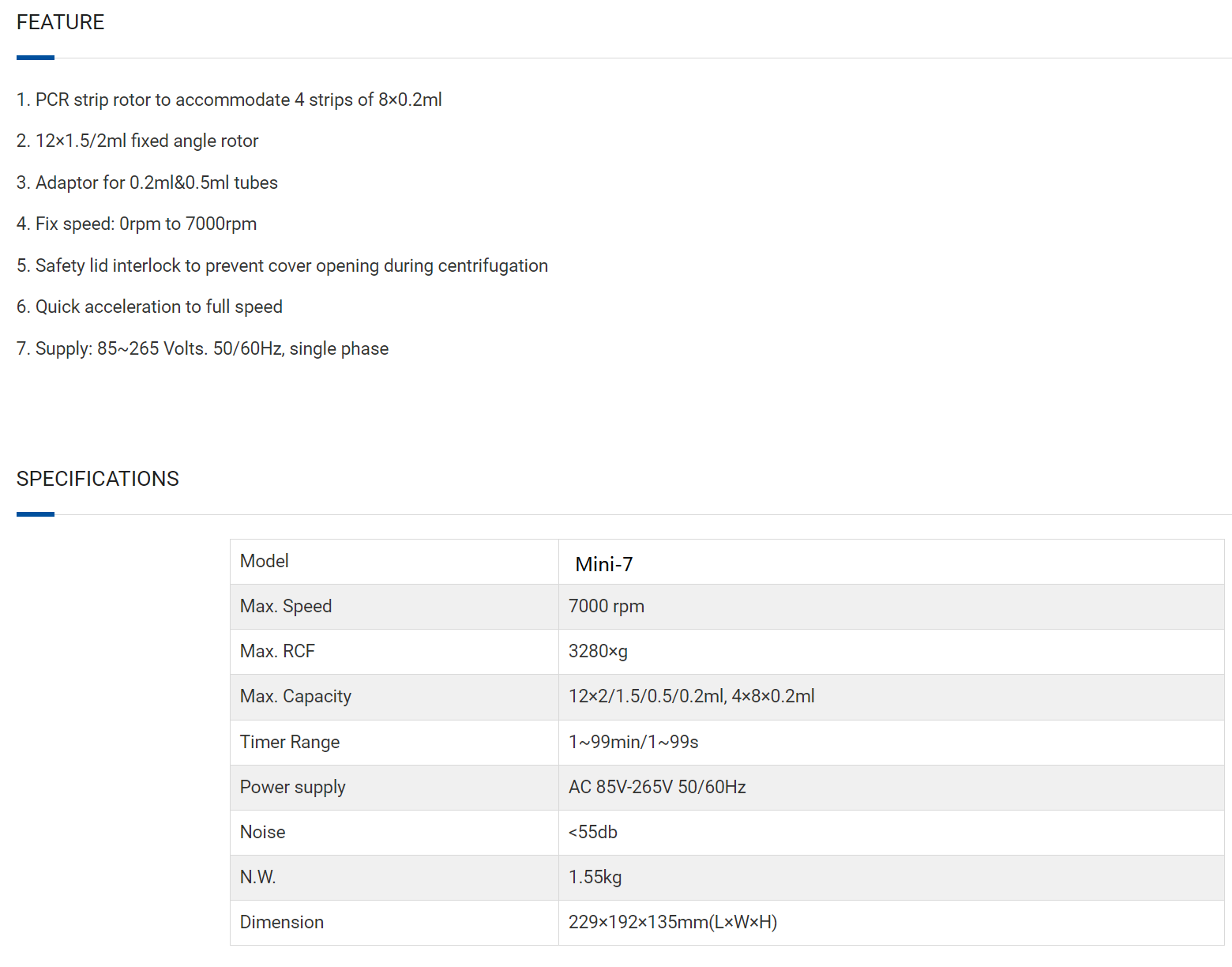The height and width of the screenshot is (967, 1232).
Task: Click the Safety lid interlock feature line
Action: pyautogui.click(x=282, y=265)
